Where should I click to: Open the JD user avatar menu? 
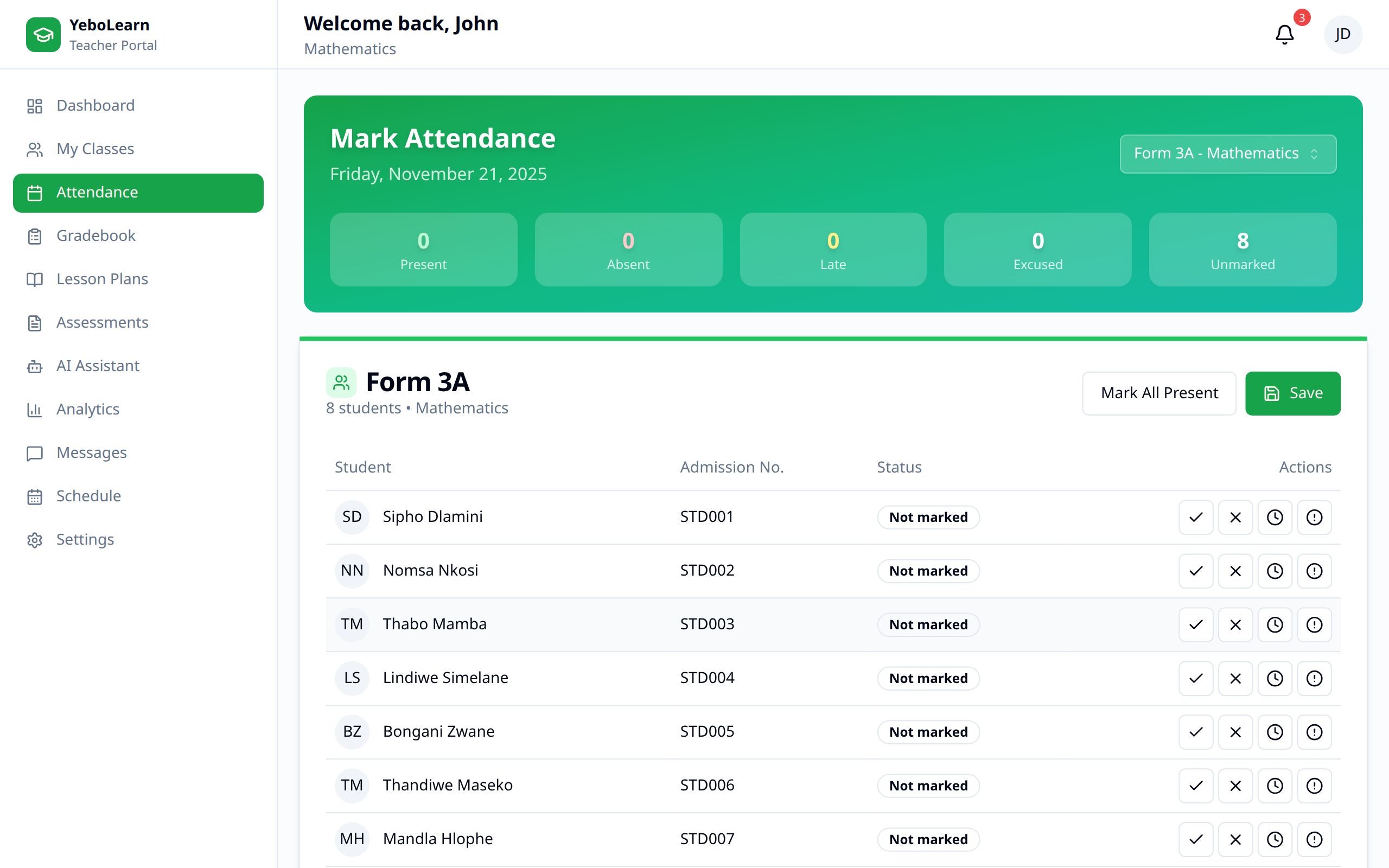[1342, 34]
